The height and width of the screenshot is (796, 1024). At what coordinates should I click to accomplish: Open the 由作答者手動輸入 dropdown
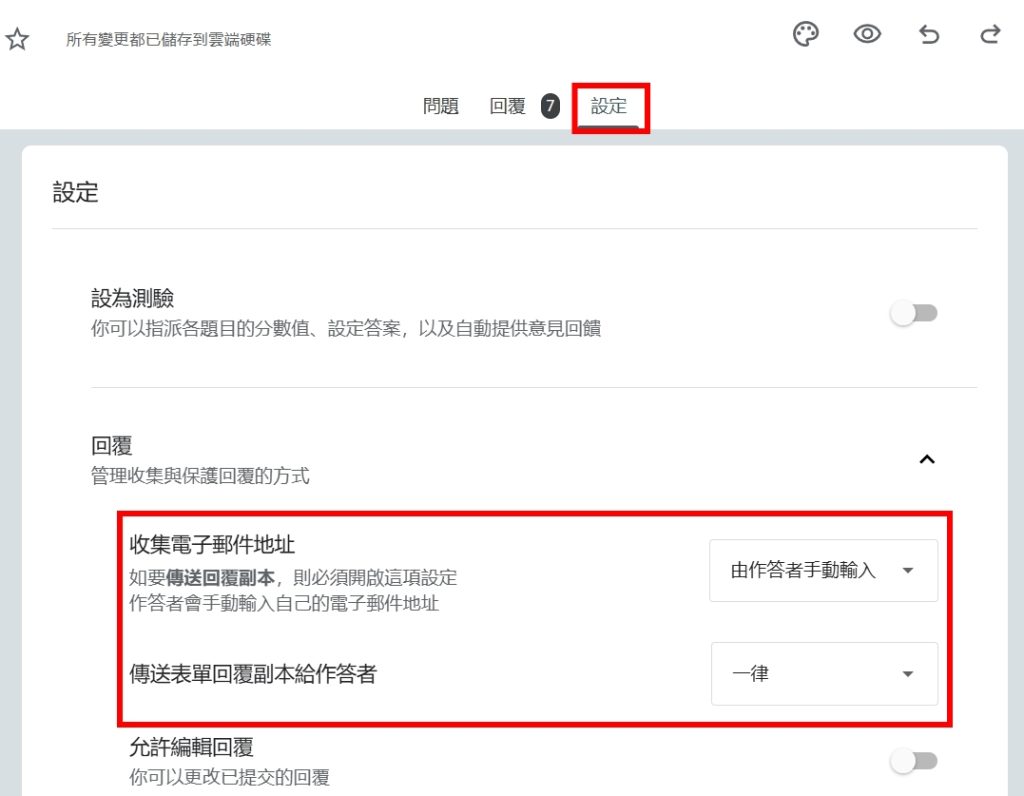pos(823,571)
